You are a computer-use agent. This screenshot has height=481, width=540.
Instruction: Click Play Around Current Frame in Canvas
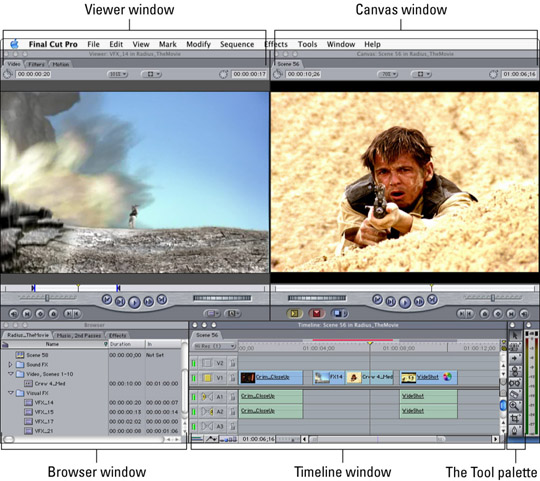point(419,302)
